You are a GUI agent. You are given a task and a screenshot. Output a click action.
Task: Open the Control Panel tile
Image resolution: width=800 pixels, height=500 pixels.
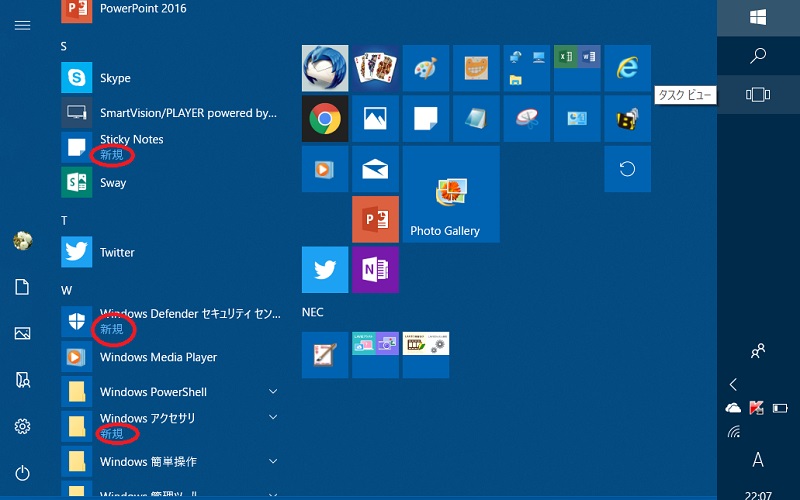[577, 118]
